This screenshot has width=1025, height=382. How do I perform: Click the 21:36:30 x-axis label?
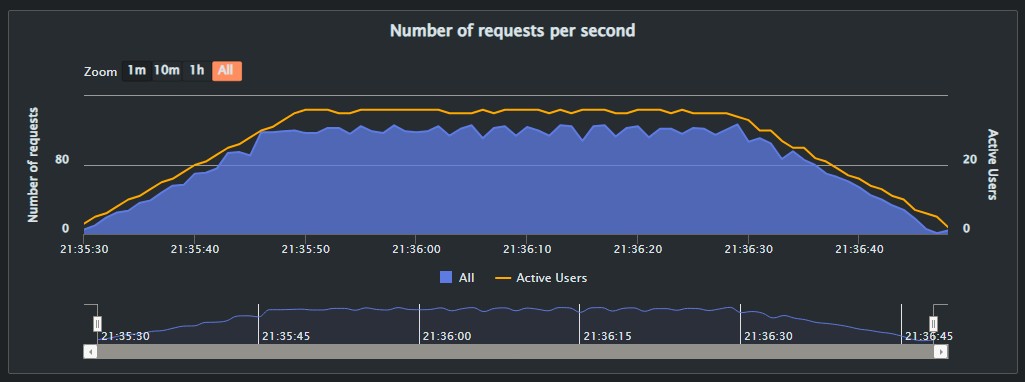[x=748, y=249]
